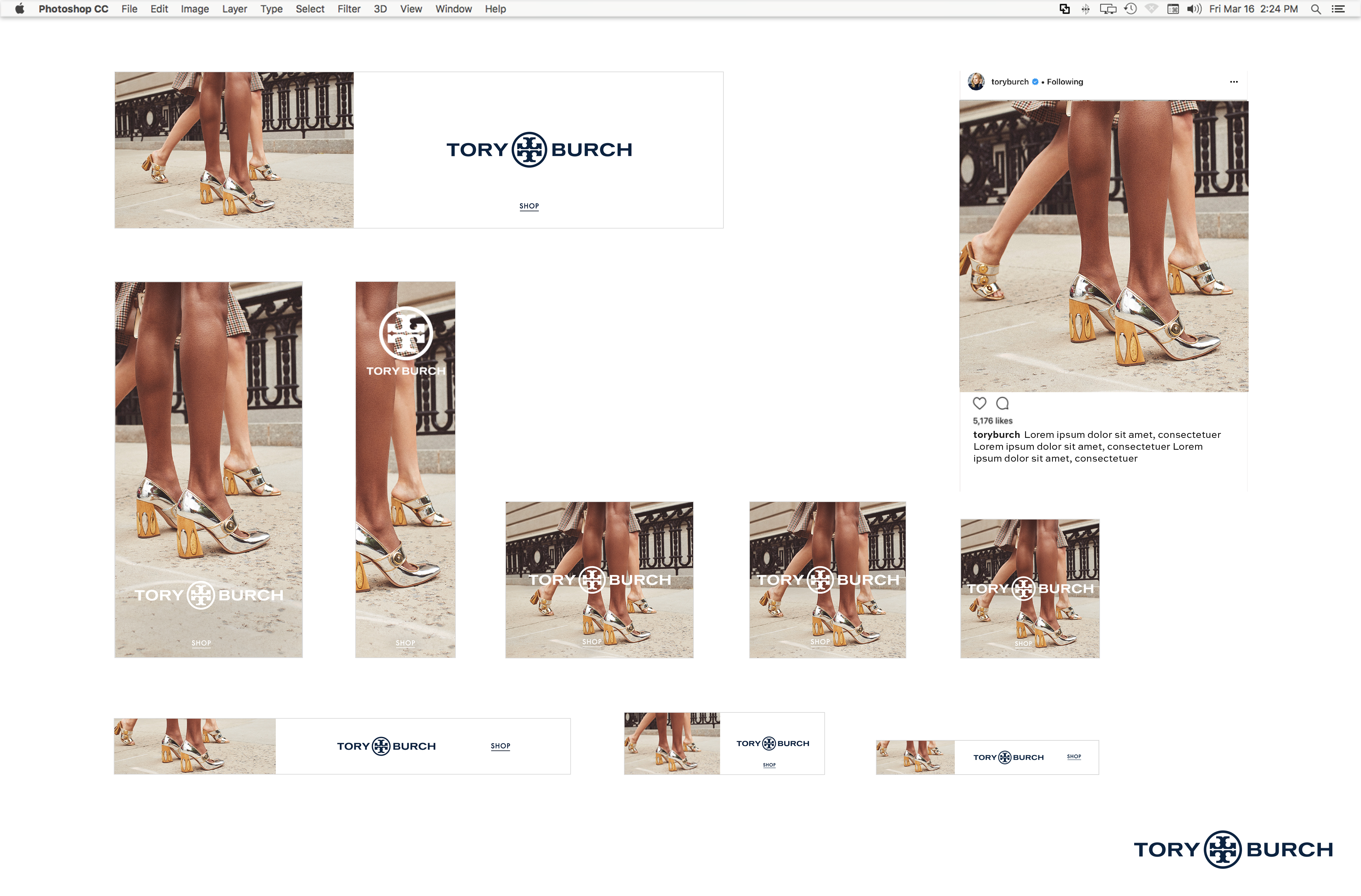Open the Edit menu
Viewport: 1361px width, 896px height.
159,9
